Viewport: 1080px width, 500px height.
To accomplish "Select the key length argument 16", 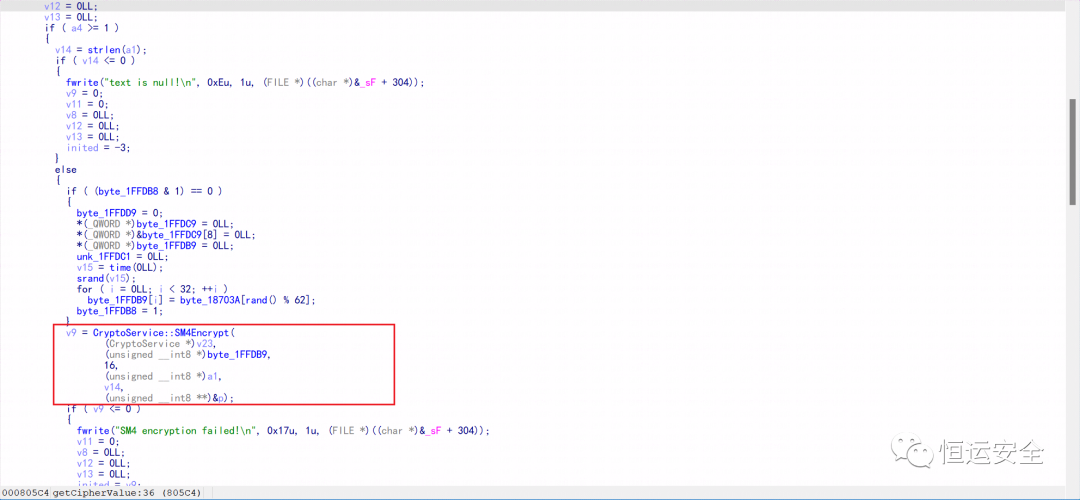I will click(x=111, y=365).
